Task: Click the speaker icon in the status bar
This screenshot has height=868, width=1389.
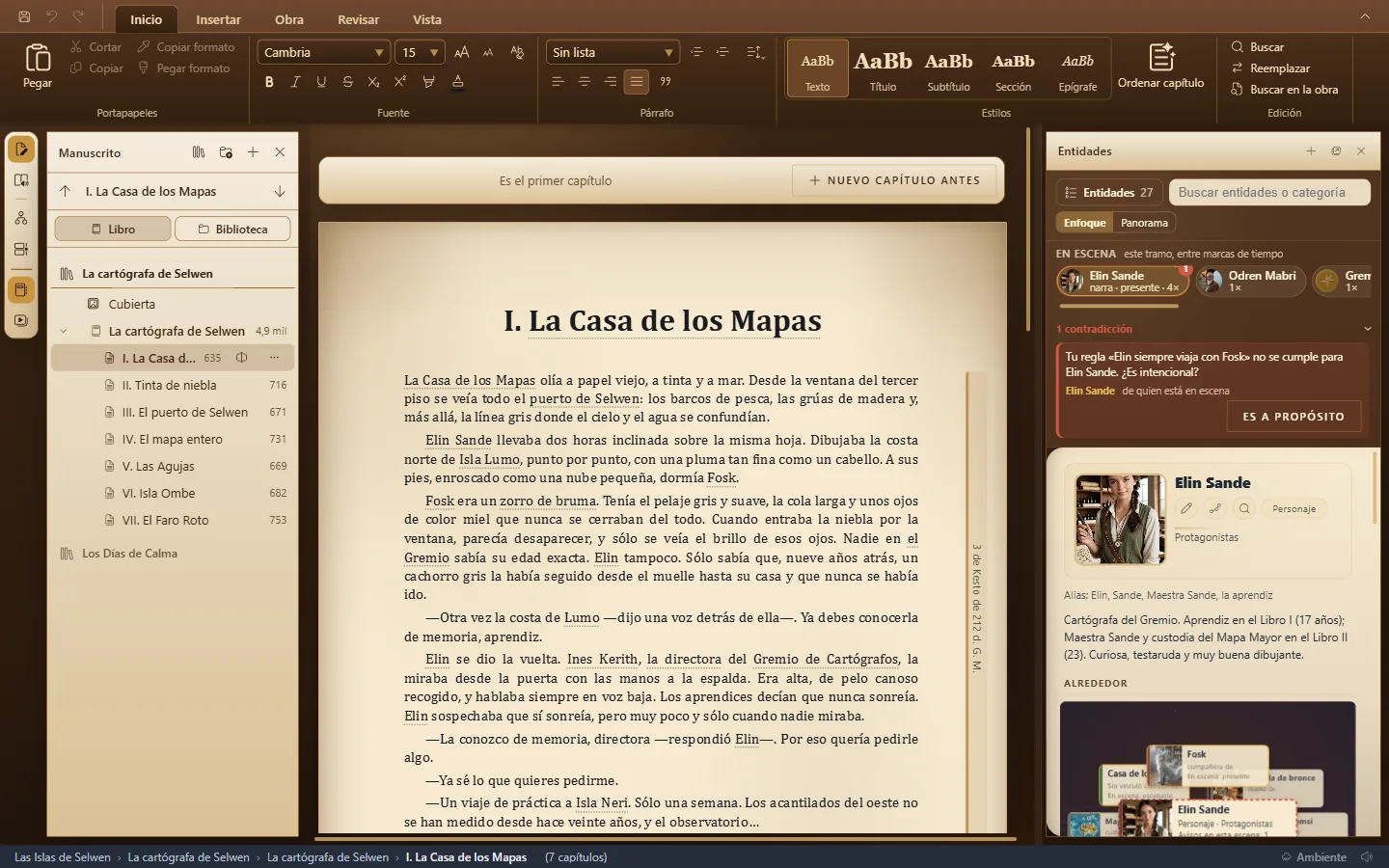Action: (x=1367, y=856)
